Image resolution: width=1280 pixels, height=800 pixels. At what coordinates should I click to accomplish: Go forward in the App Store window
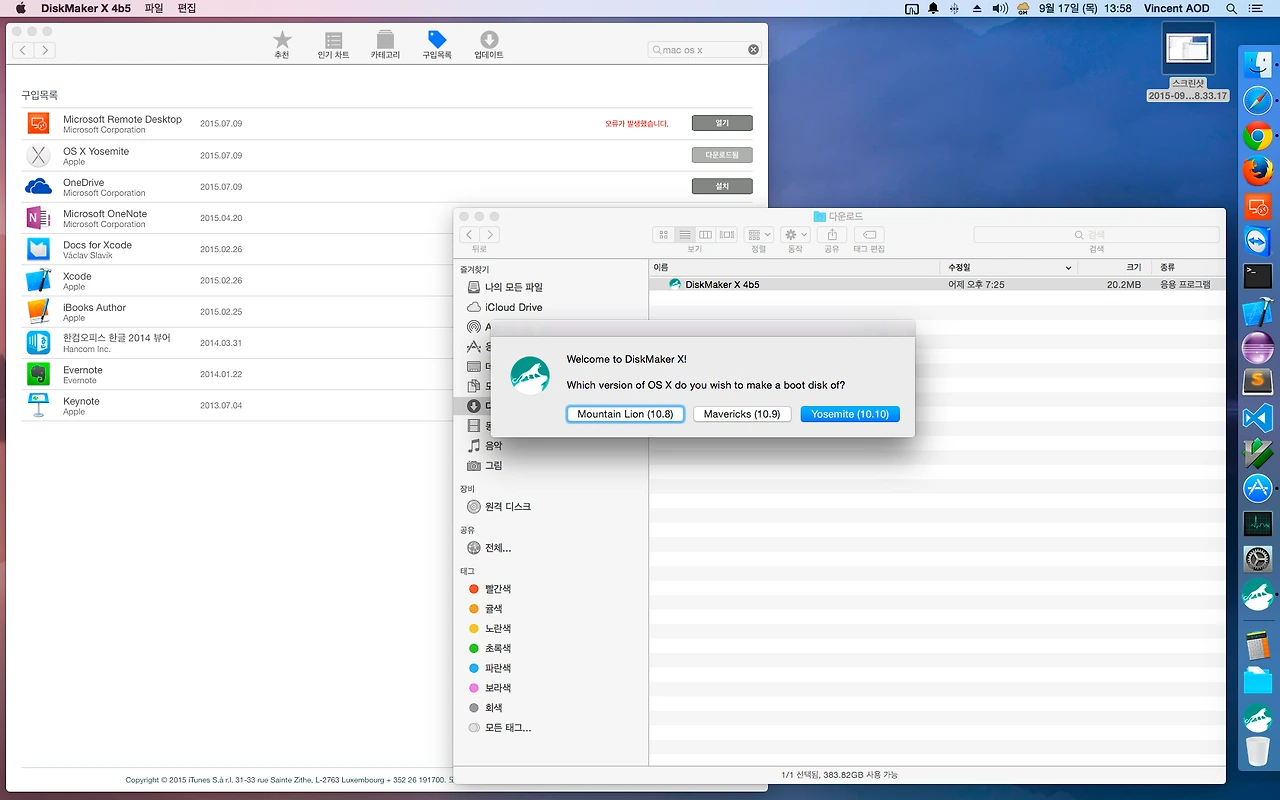(x=44, y=50)
